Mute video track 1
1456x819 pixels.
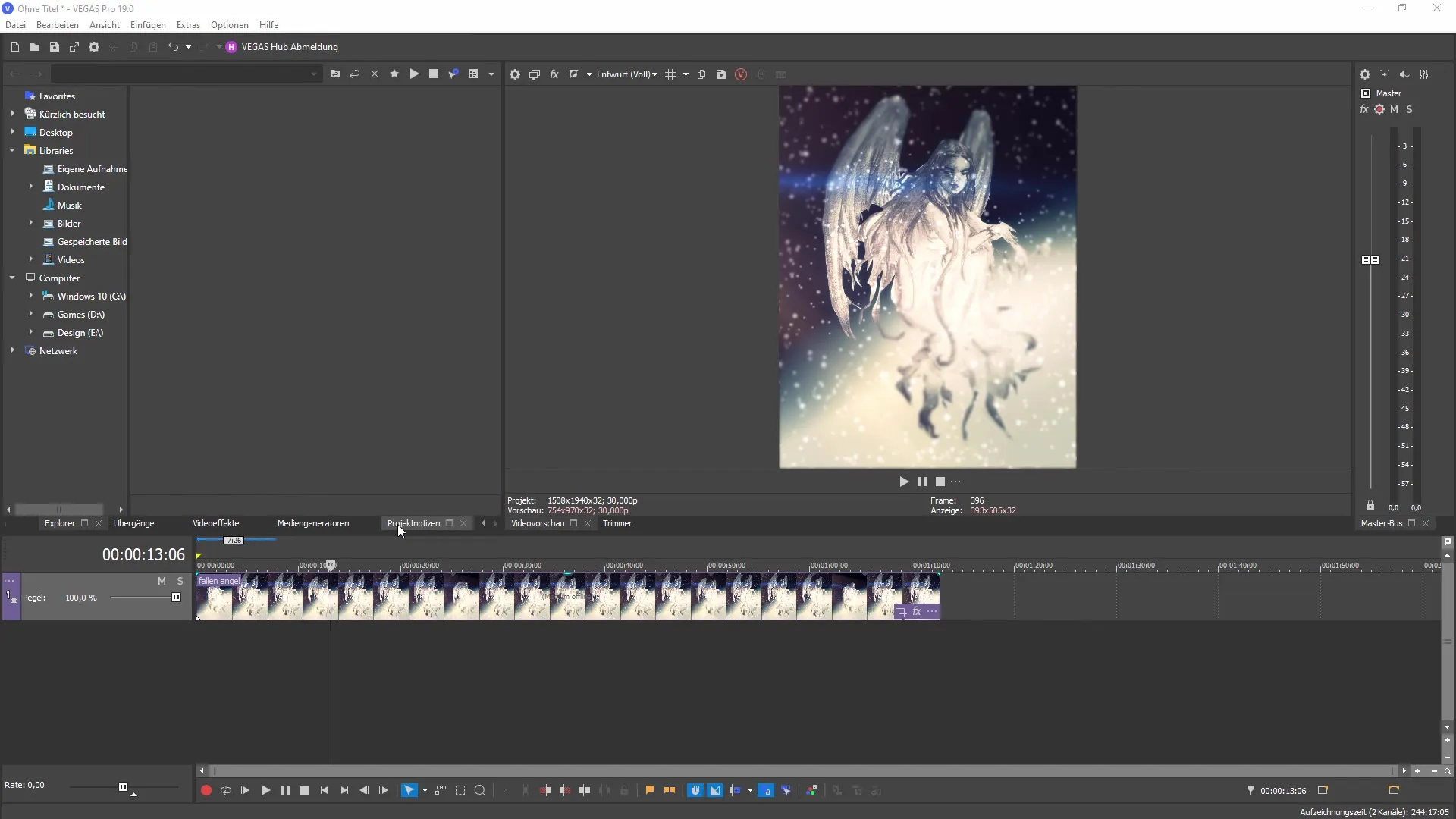coord(162,581)
